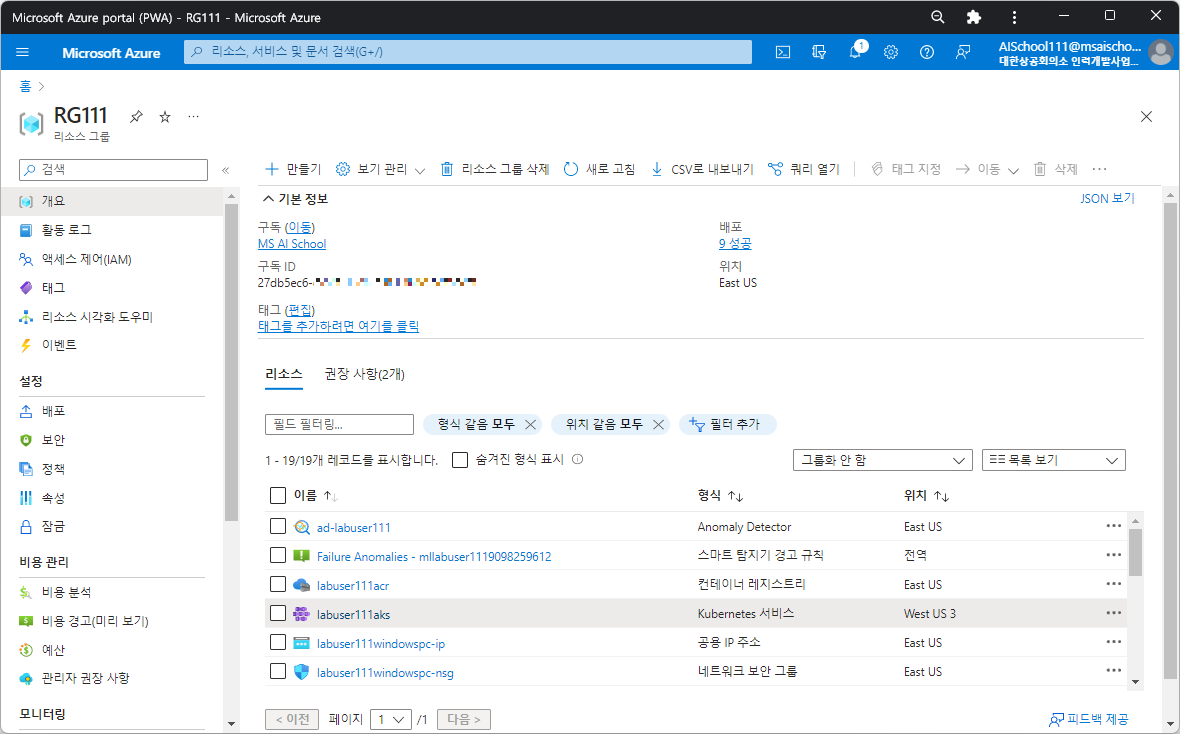Open the notifications bell
1180x734 pixels.
tap(856, 51)
